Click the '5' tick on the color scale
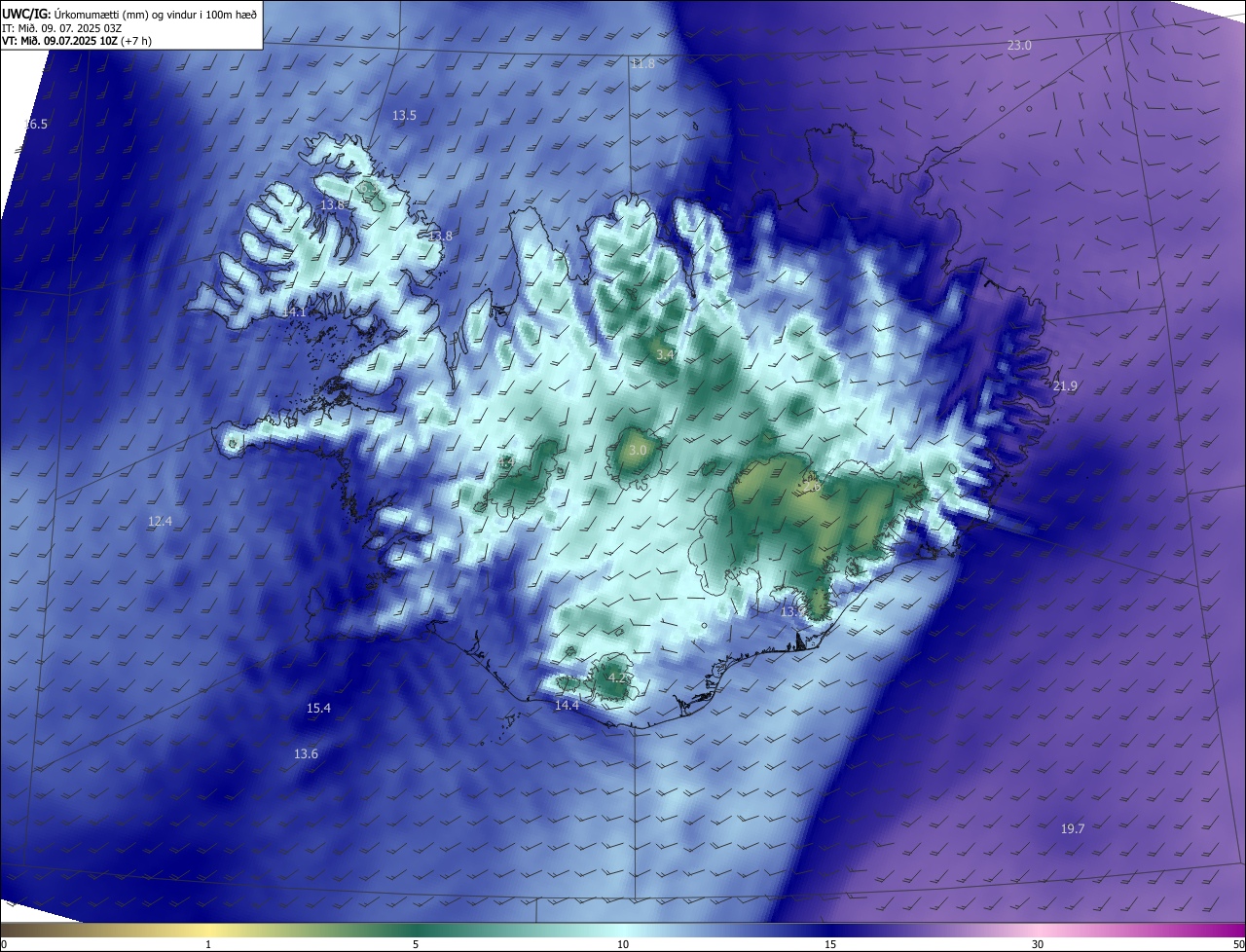The height and width of the screenshot is (952, 1246). [x=416, y=944]
